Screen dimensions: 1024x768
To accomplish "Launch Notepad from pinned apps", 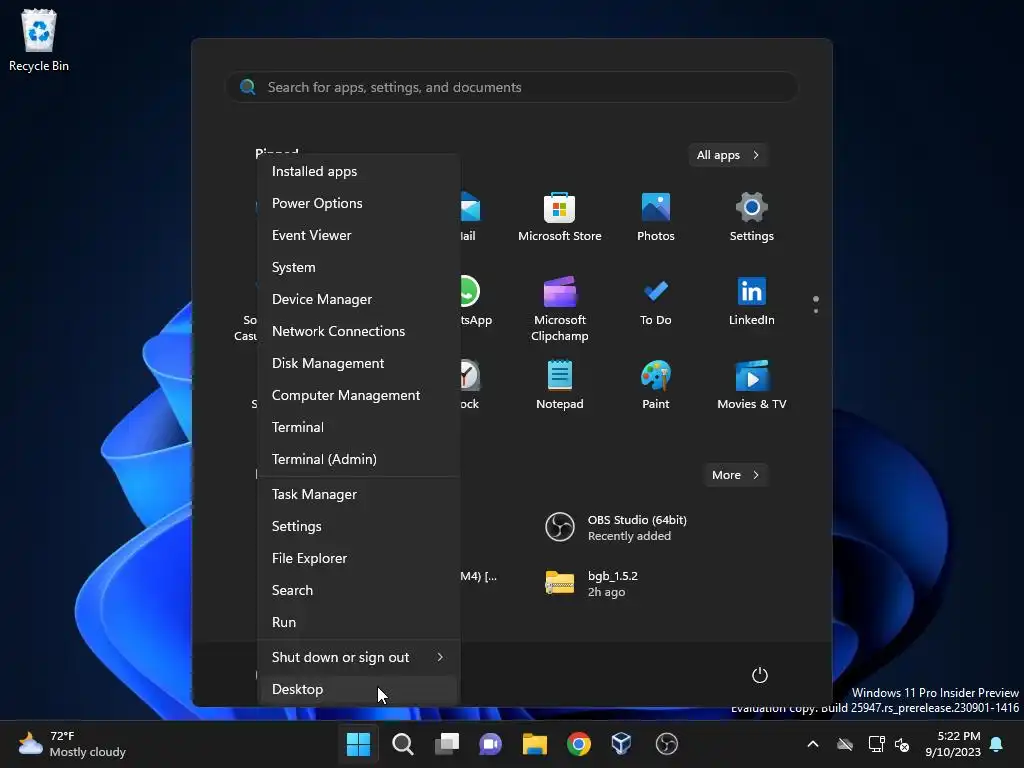I will (560, 385).
